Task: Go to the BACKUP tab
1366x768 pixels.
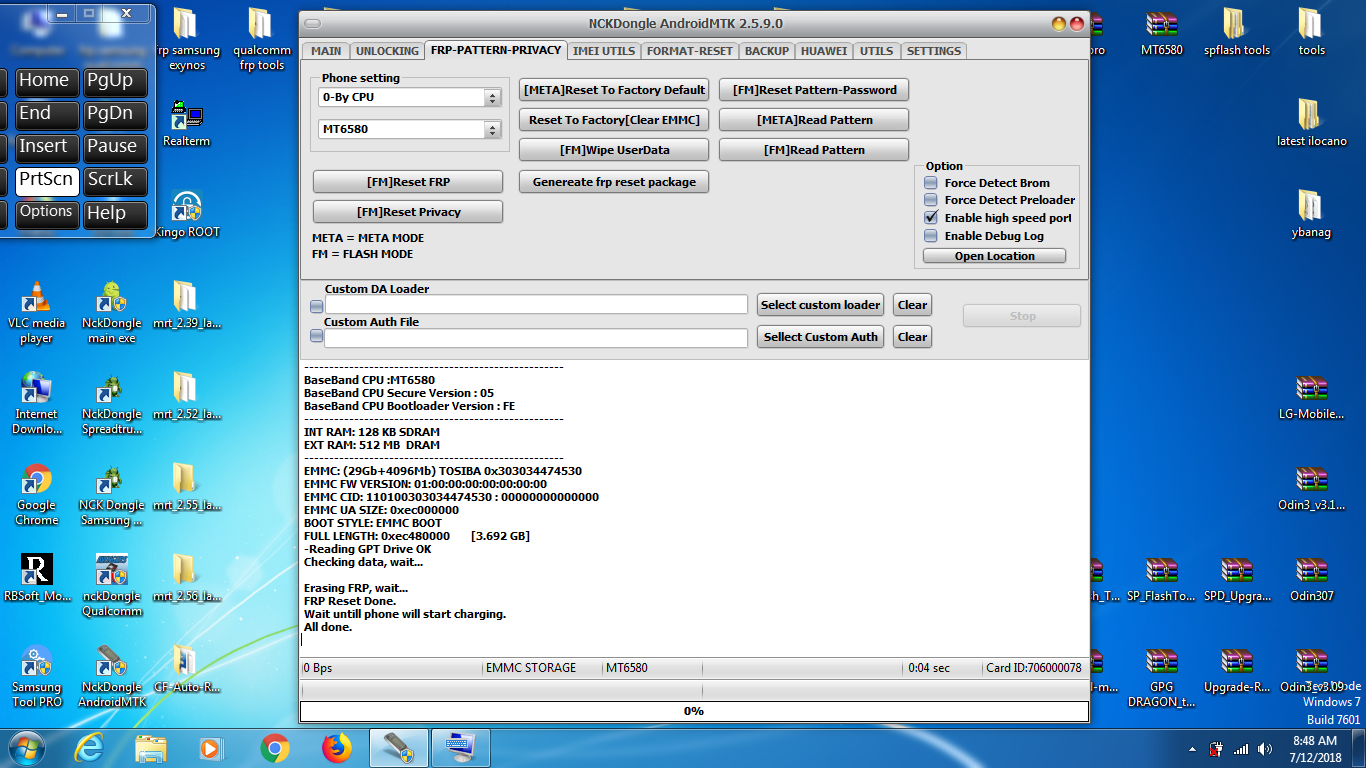Action: (767, 51)
